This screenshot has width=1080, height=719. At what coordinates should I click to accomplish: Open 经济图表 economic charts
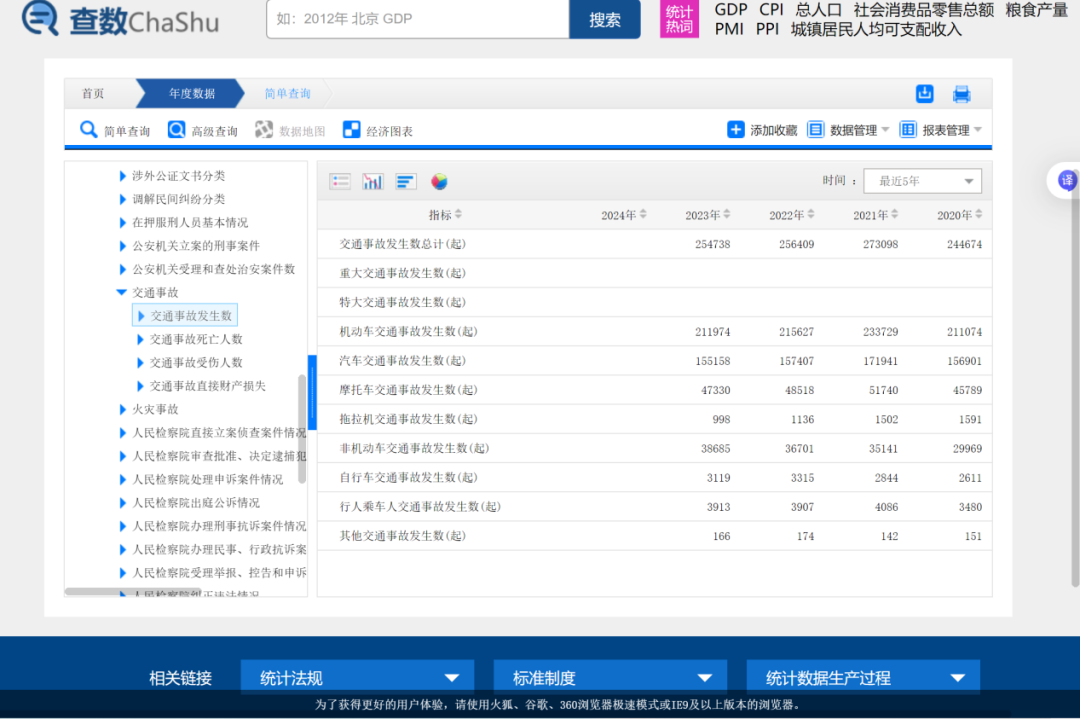point(378,131)
